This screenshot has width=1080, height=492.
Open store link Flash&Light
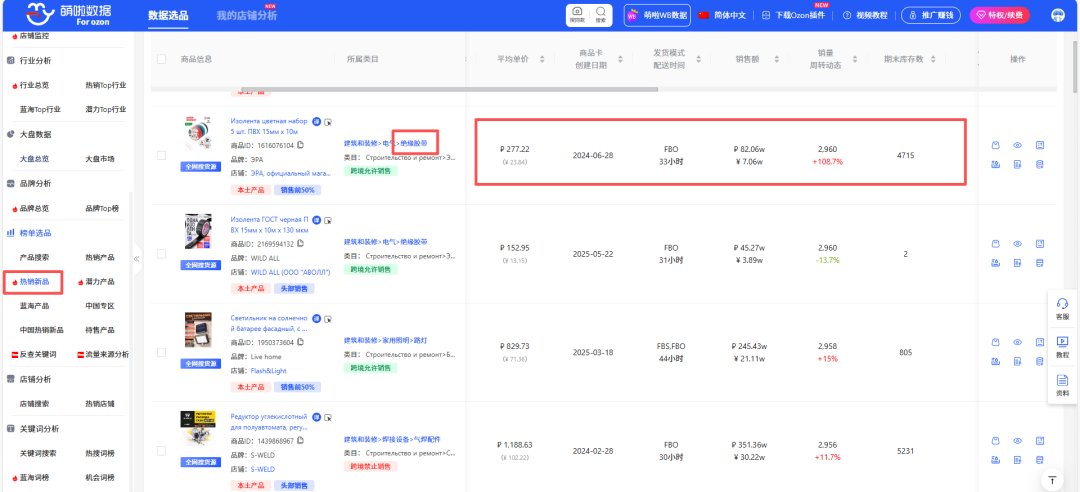[269, 369]
